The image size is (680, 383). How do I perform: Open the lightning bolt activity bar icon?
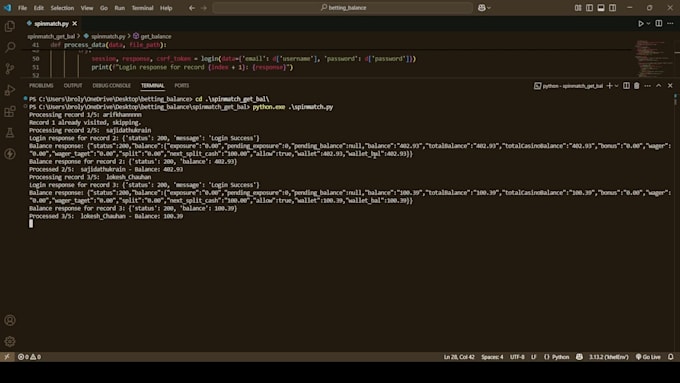point(10,154)
